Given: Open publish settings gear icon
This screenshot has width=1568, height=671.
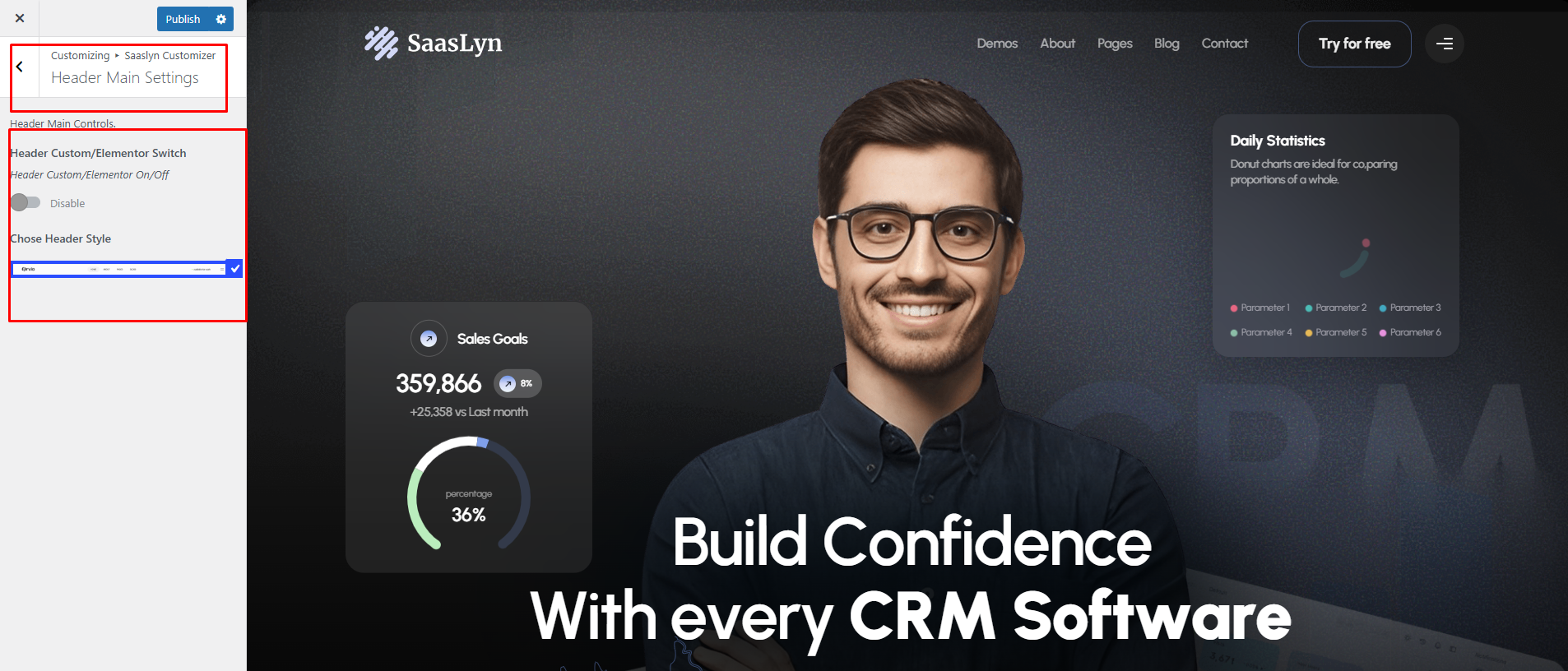Looking at the screenshot, I should [x=221, y=19].
